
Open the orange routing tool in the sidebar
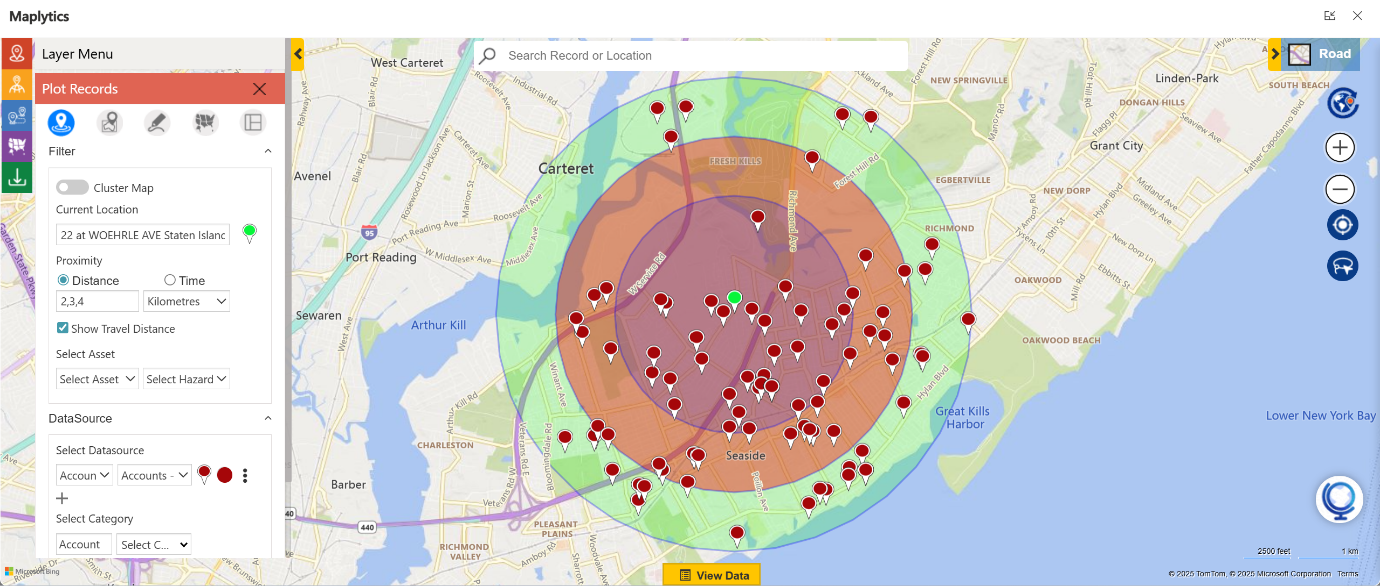15,84
